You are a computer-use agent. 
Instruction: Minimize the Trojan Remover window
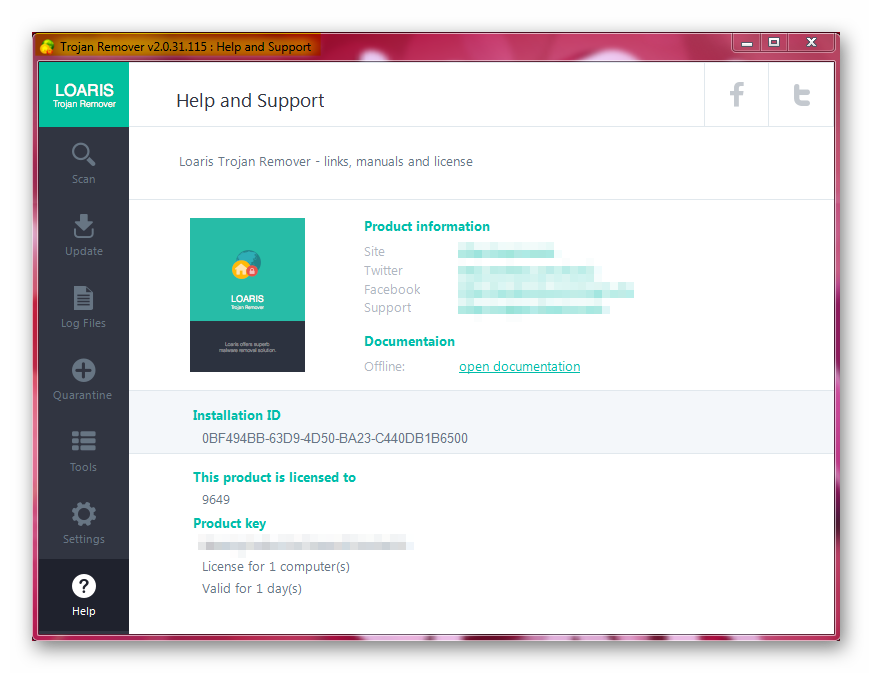click(747, 43)
